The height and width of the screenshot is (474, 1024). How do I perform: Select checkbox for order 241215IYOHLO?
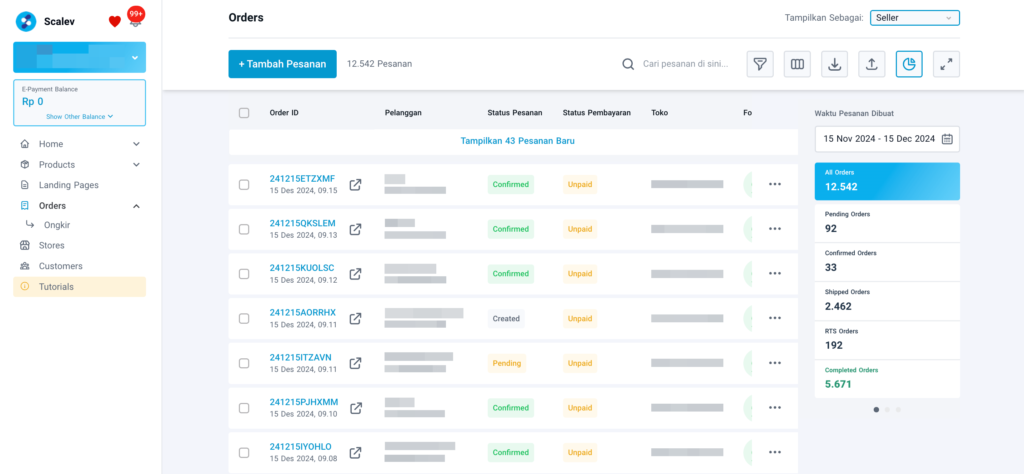click(x=244, y=452)
